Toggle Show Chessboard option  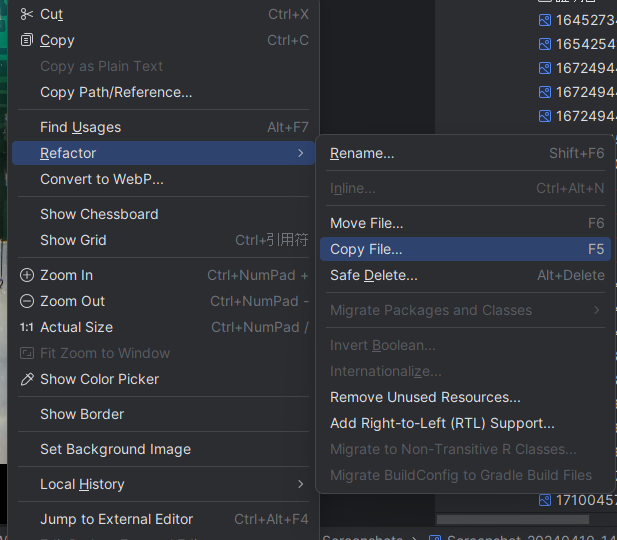(99, 214)
